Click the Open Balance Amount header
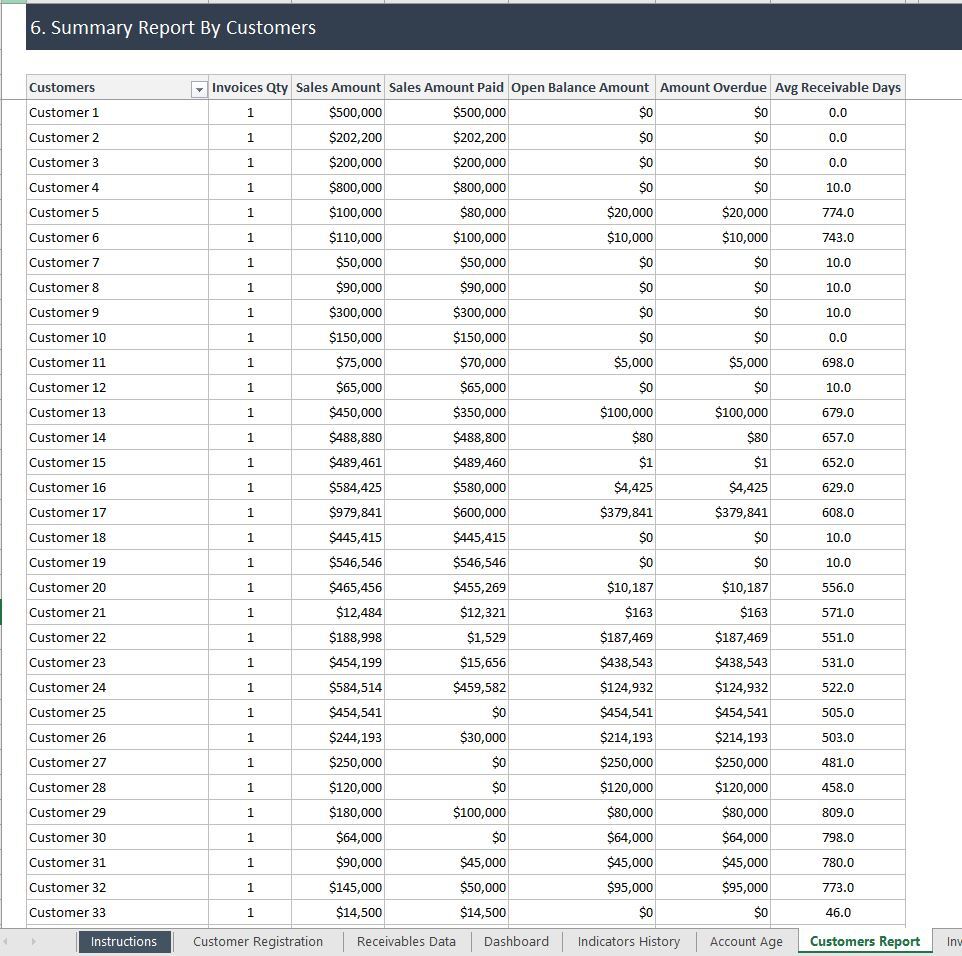The image size is (962, 956). [x=582, y=87]
